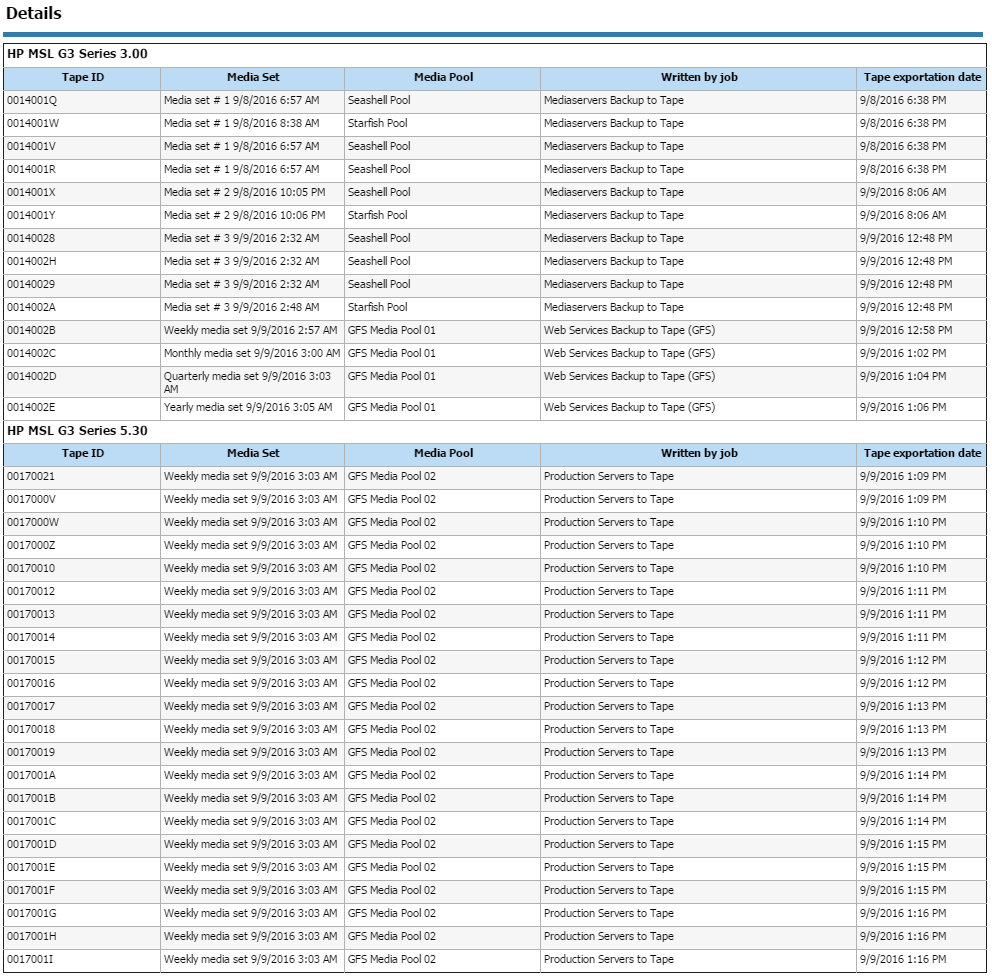The width and height of the screenshot is (992, 978).
Task: Click the Details section title
Action: click(34, 13)
